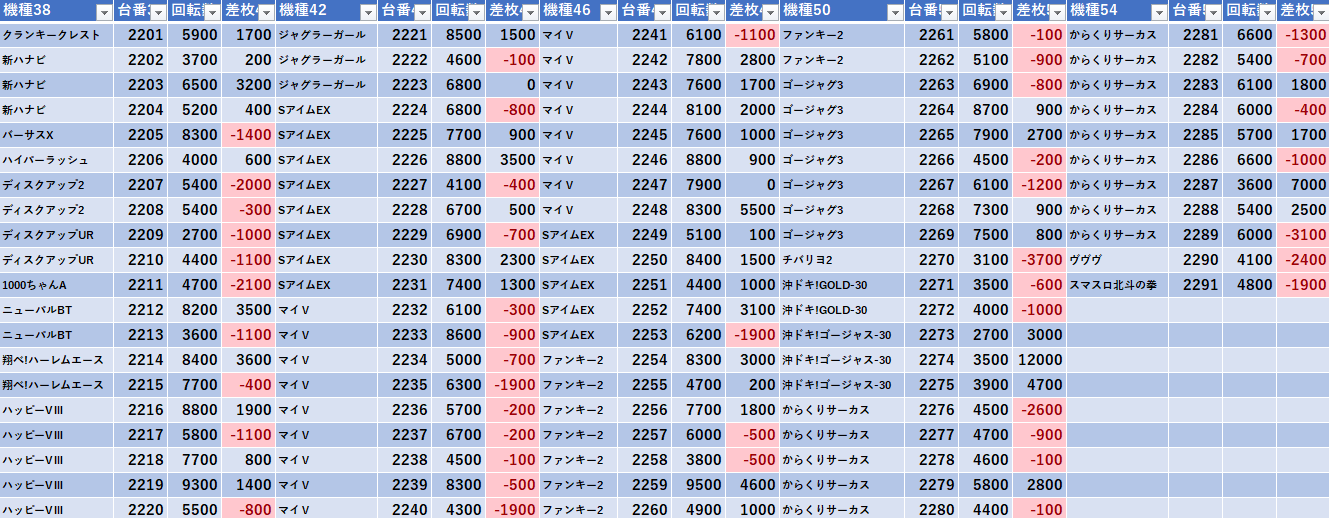Open the 機種50 column filter dropdown
Viewport: 1329px width, 518px height.
[x=896, y=12]
